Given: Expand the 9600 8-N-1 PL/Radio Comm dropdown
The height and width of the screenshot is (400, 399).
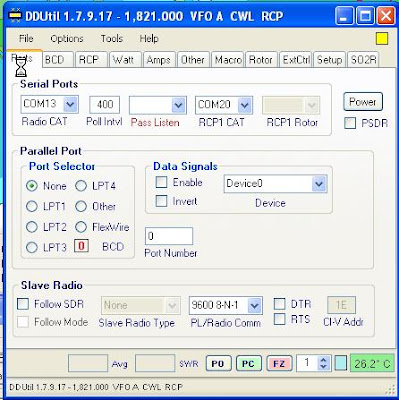Looking at the screenshot, I should [x=254, y=305].
